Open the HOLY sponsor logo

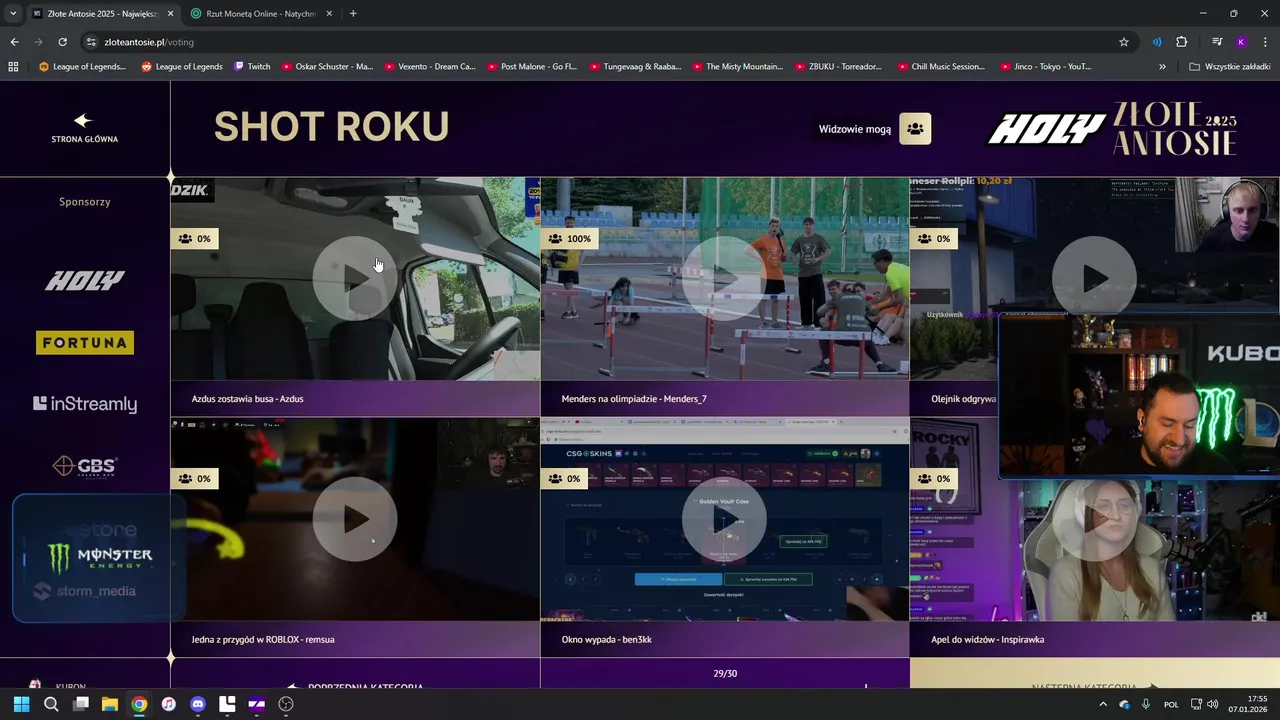point(85,281)
